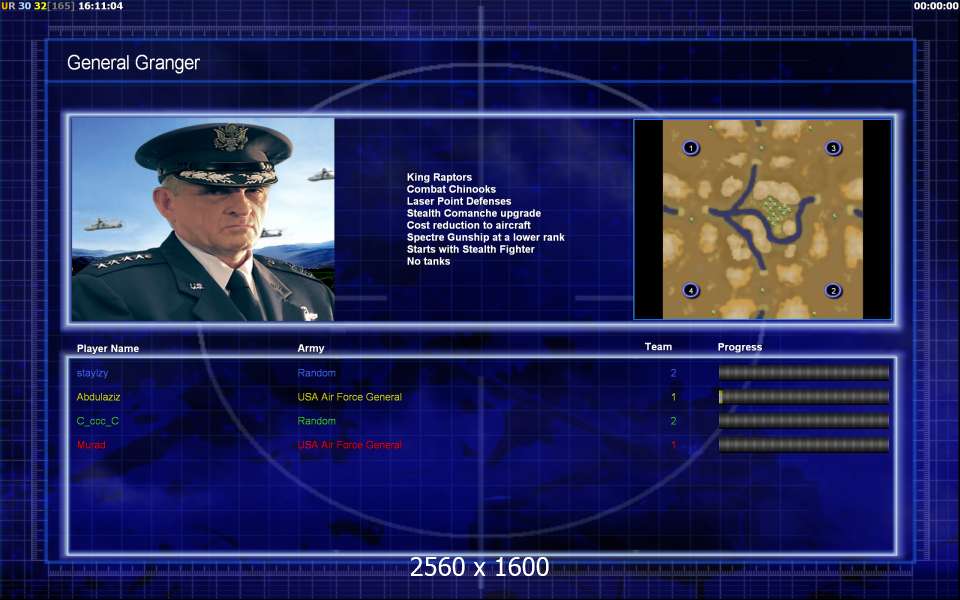Click start position marker 1 on minimap

[x=691, y=148]
